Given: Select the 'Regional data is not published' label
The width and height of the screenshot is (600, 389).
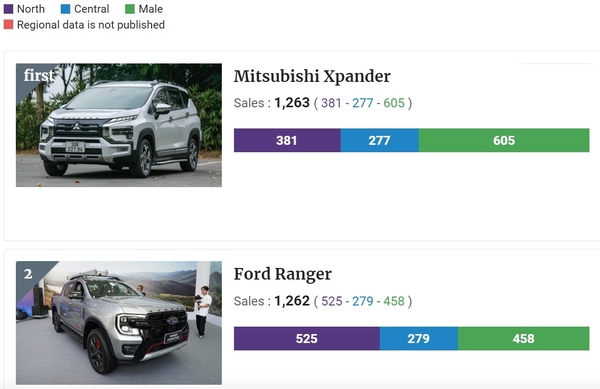Looking at the screenshot, I should point(91,25).
